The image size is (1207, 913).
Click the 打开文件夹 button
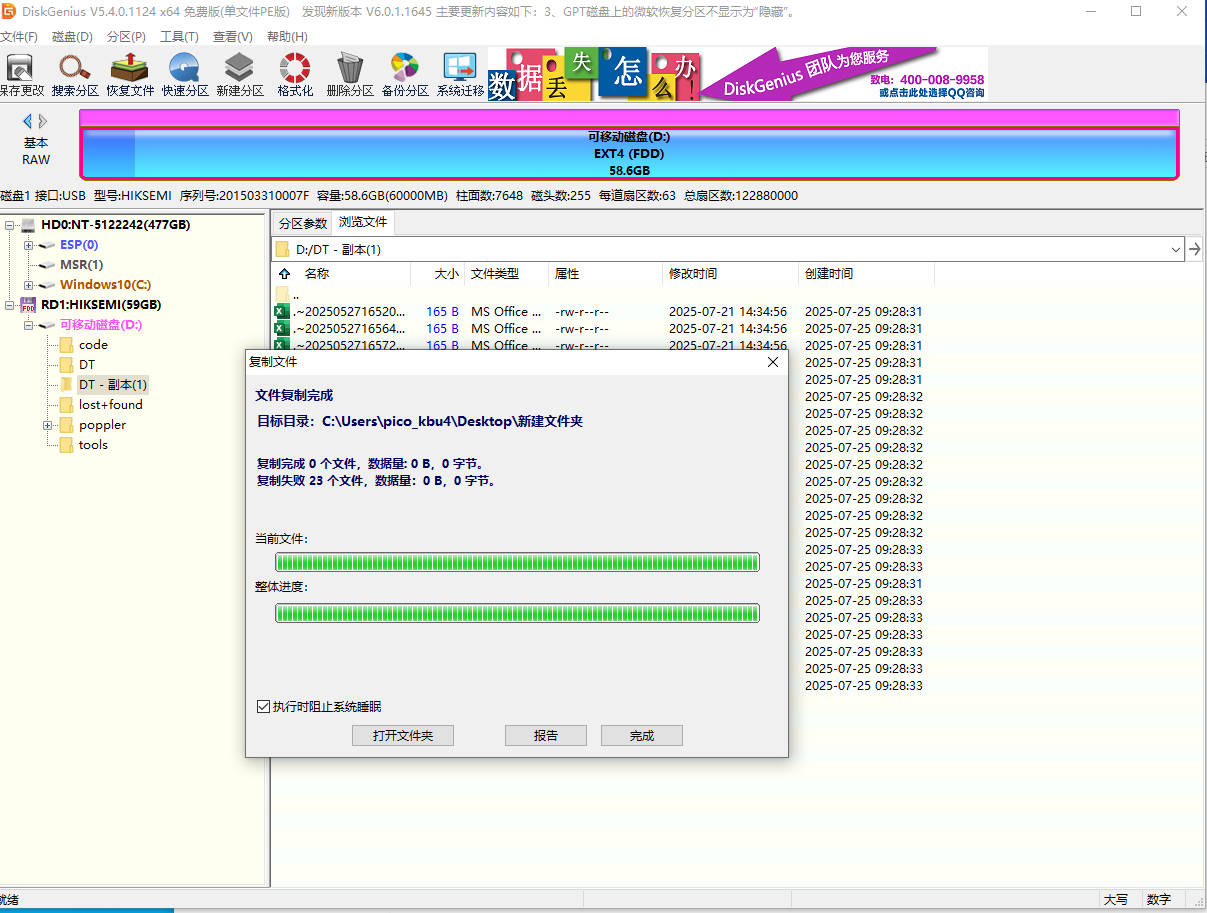coord(403,735)
